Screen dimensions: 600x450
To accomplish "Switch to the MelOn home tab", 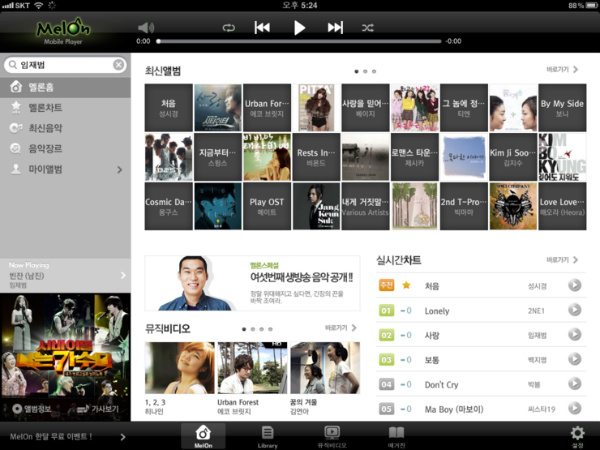I will 203,437.
